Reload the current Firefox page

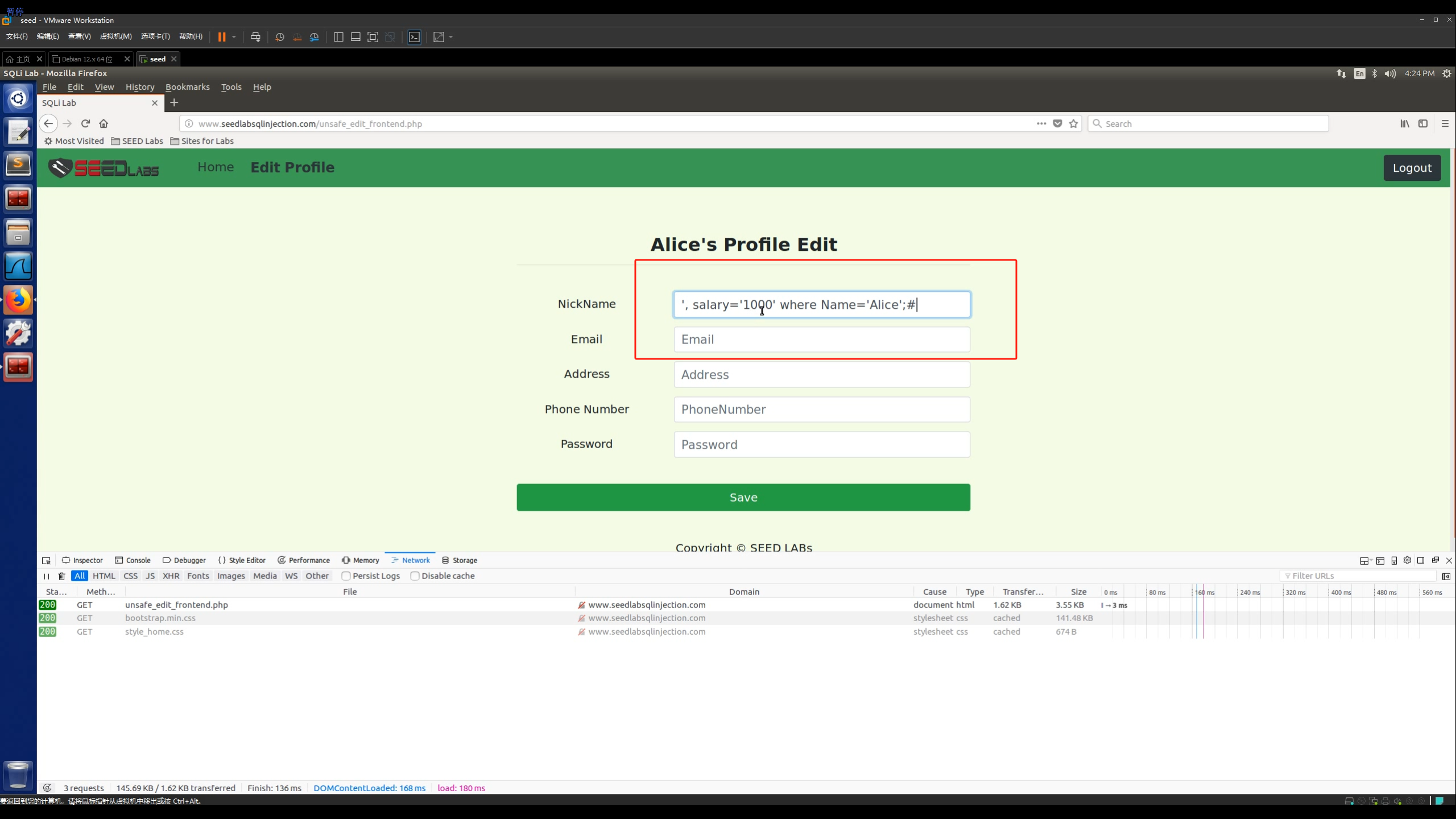pyautogui.click(x=85, y=123)
